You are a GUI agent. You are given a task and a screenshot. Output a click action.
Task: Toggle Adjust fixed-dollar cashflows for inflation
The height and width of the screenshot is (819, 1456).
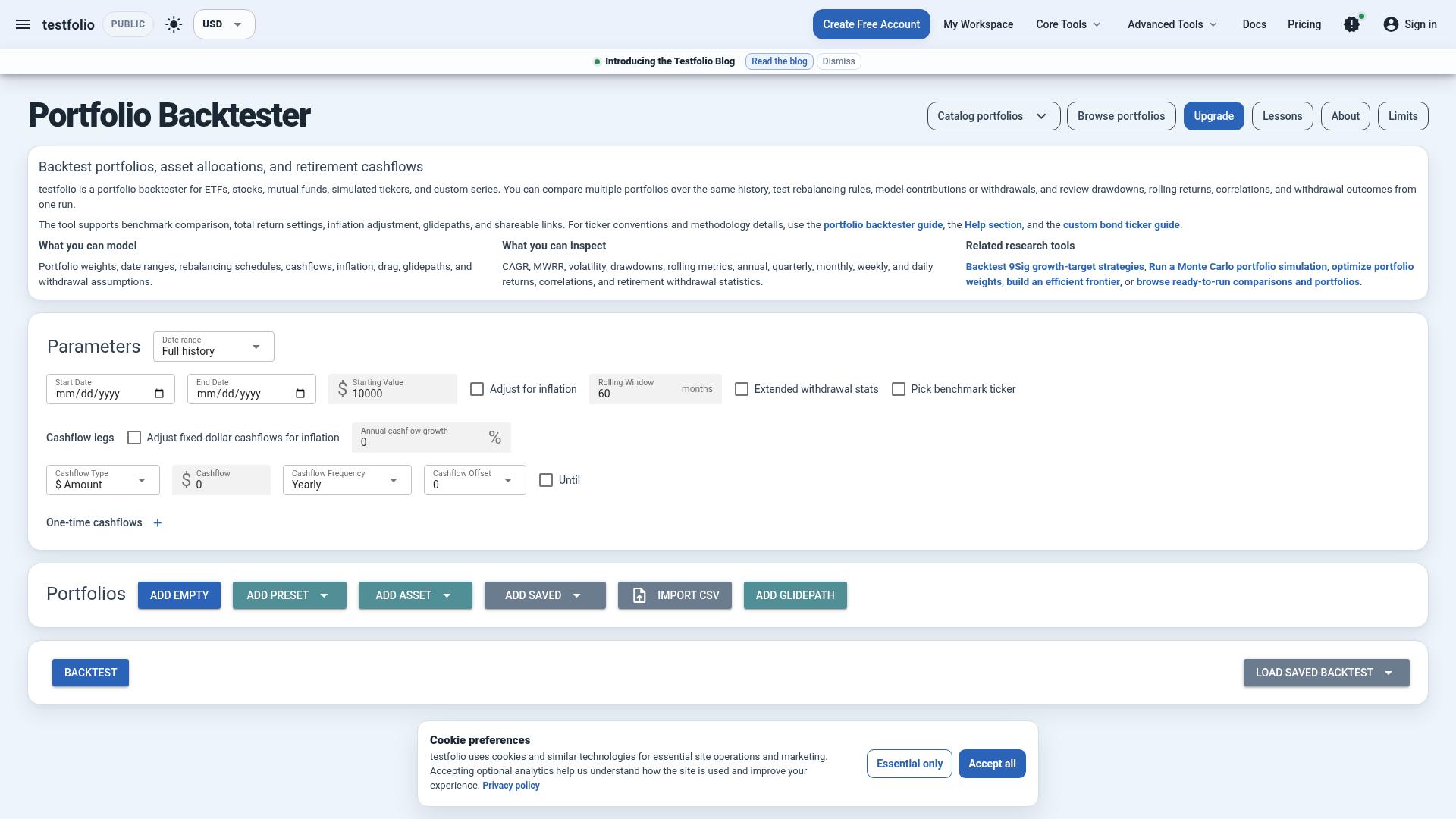click(134, 438)
